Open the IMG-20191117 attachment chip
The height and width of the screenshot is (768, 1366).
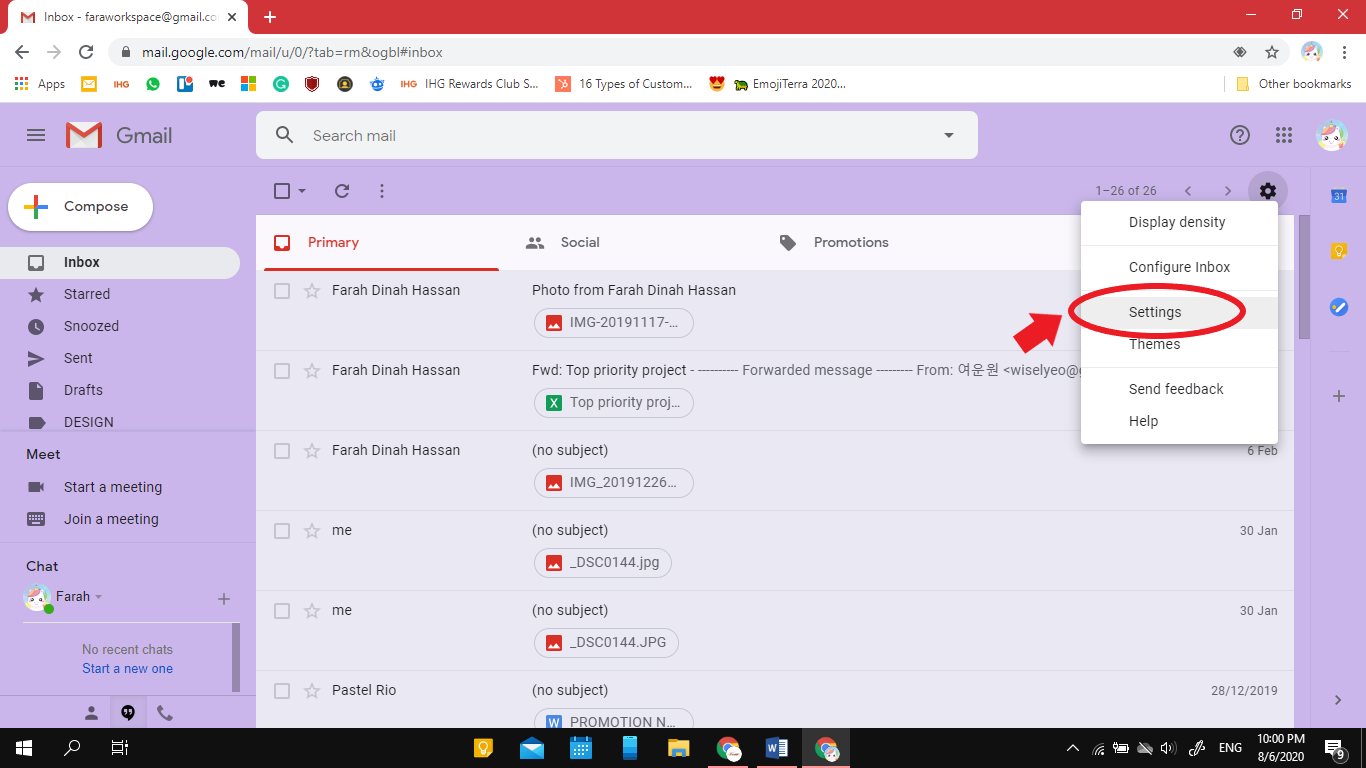tap(614, 323)
